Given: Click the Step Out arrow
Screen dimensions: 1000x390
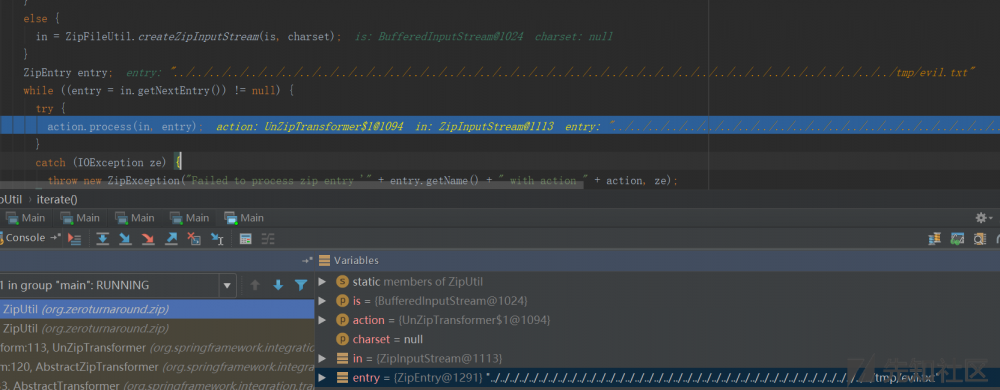Looking at the screenshot, I should point(171,238).
